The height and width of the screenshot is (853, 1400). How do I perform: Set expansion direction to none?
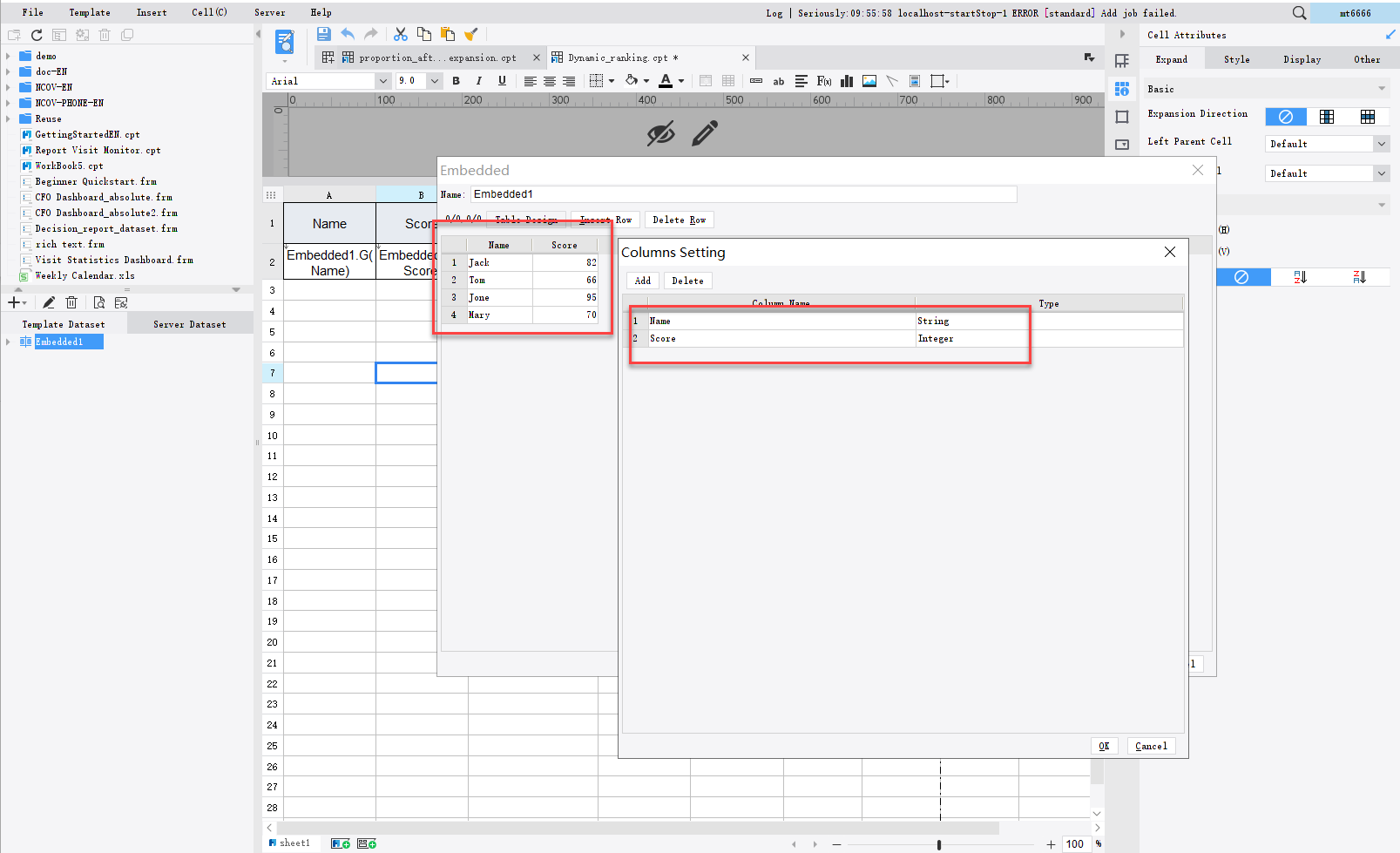coord(1286,117)
